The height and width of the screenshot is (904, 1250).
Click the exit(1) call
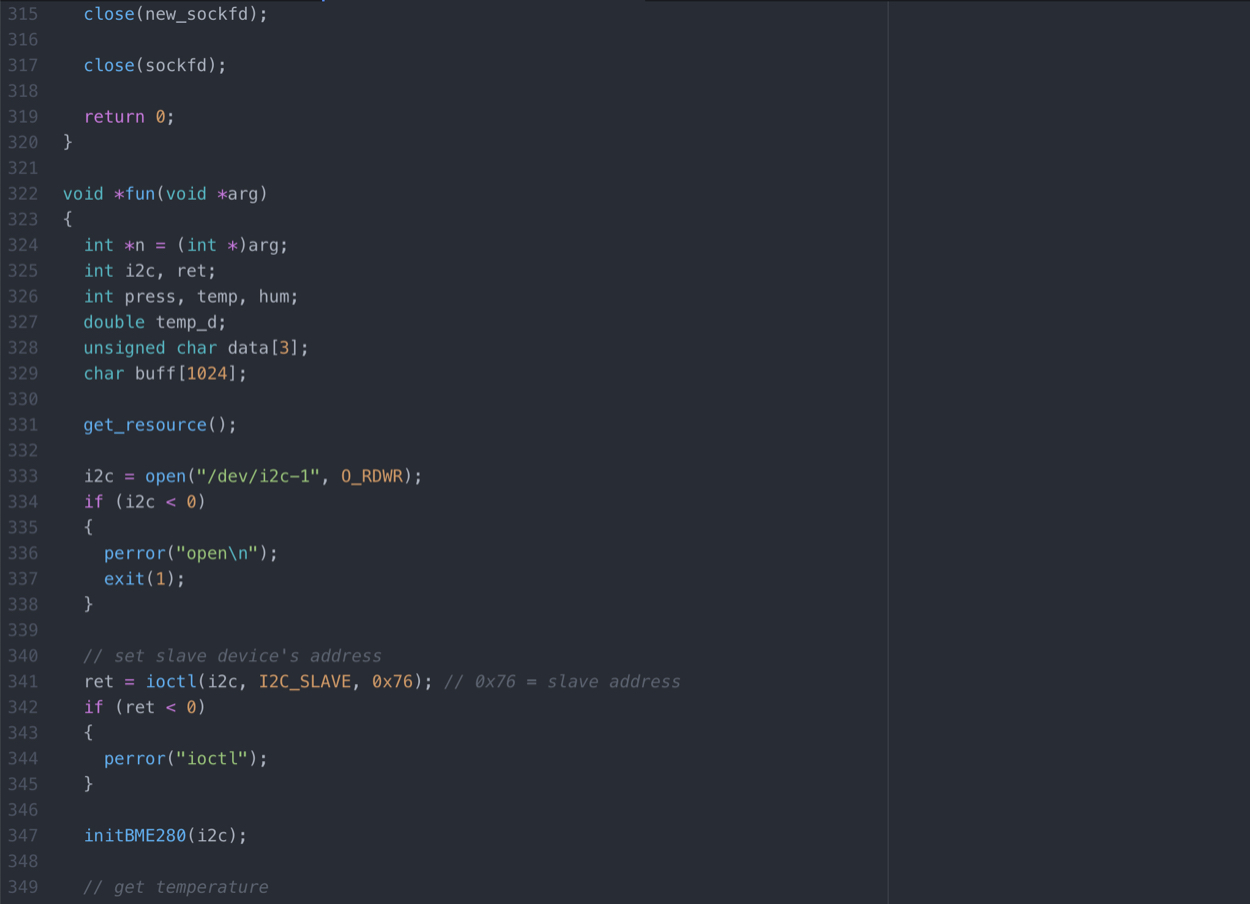[144, 579]
